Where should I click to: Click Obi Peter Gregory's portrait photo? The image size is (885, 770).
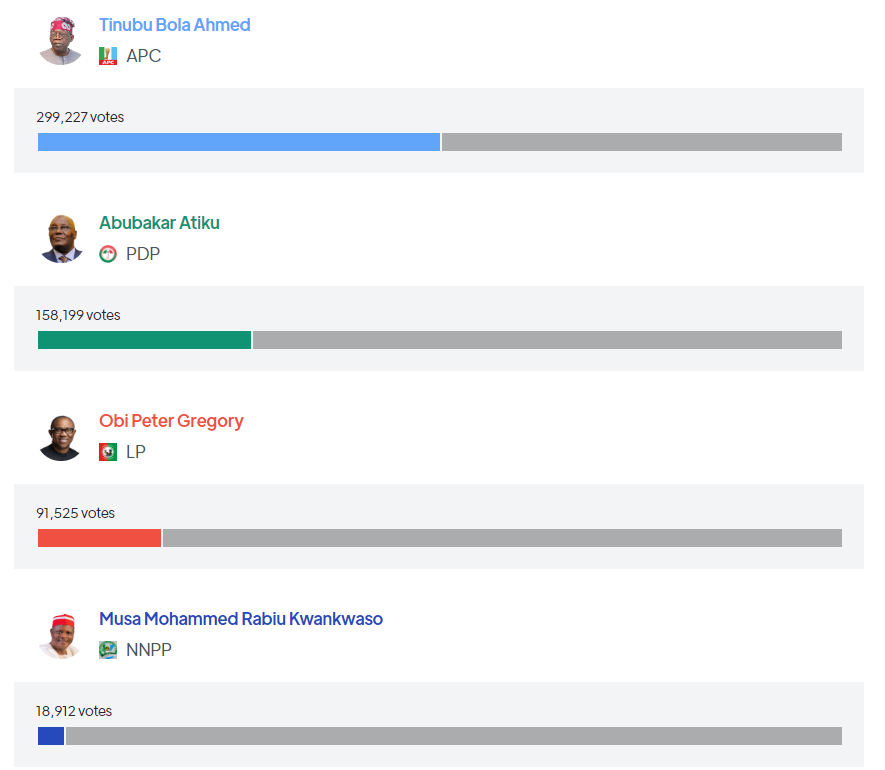pos(60,437)
